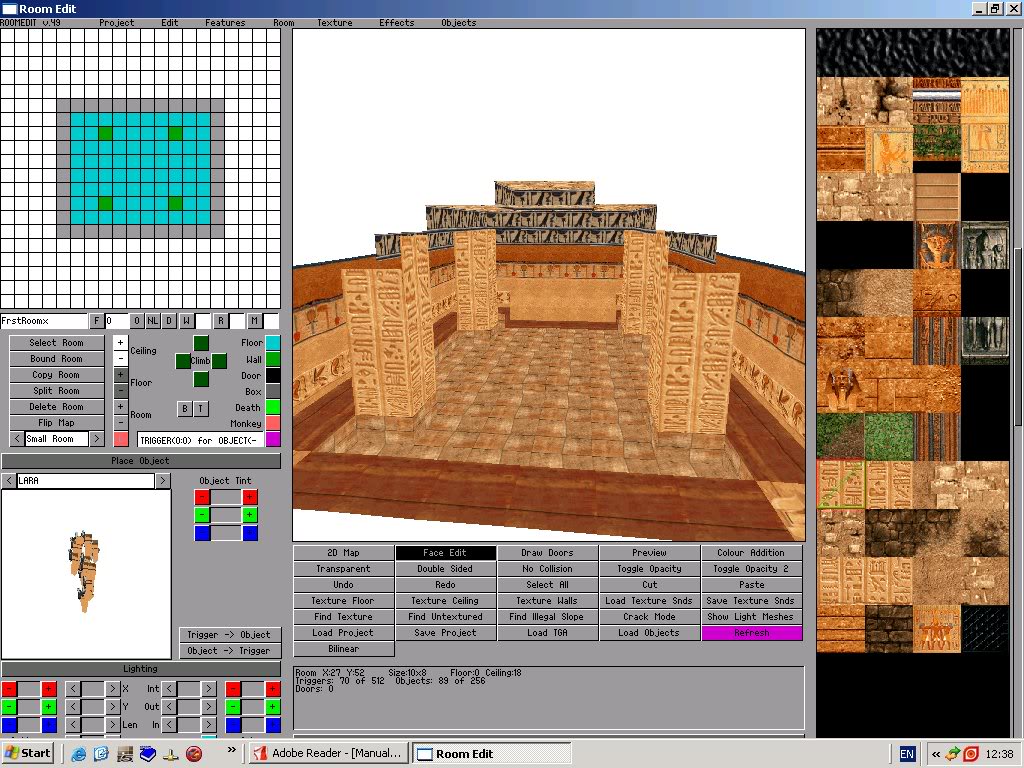Viewport: 1024px width, 768px height.
Task: Toggle Double Sided faces
Action: [445, 569]
